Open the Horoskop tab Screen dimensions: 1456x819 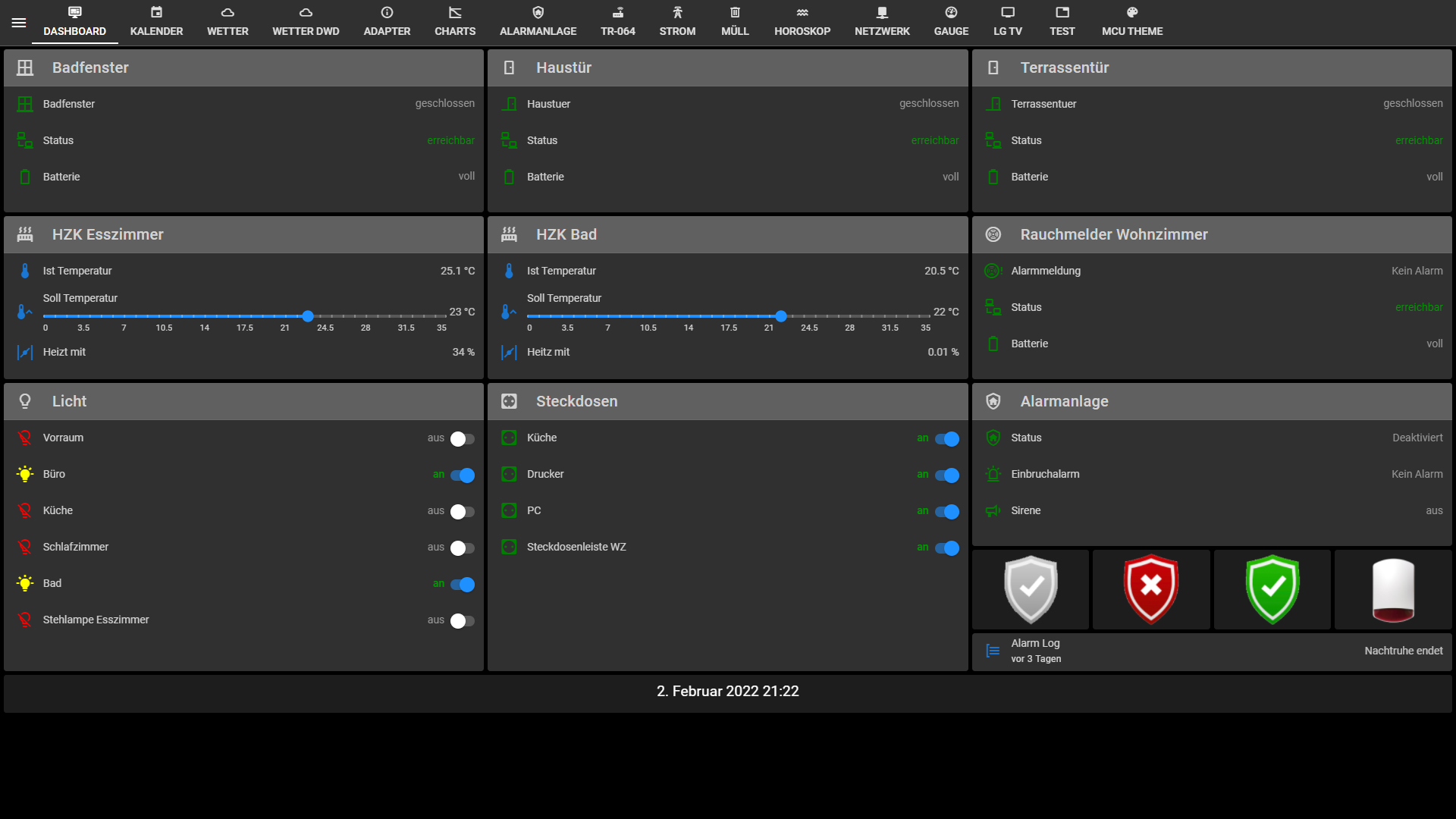[802, 22]
